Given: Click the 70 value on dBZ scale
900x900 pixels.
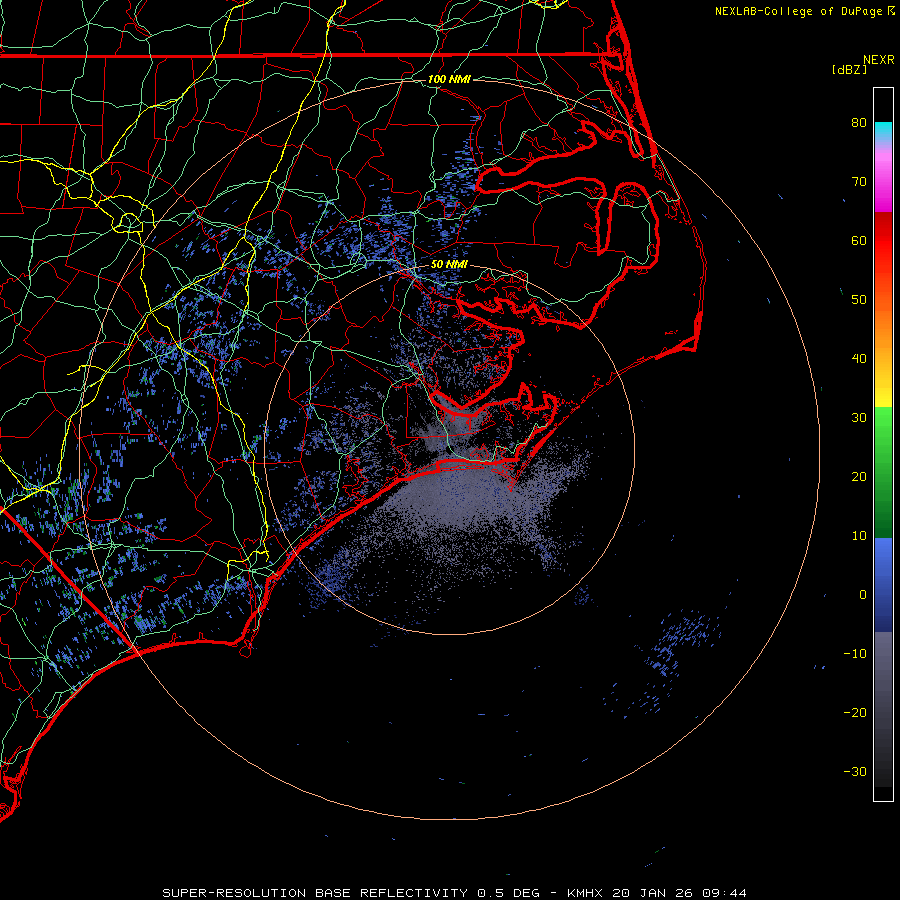Looking at the screenshot, I should (859, 182).
